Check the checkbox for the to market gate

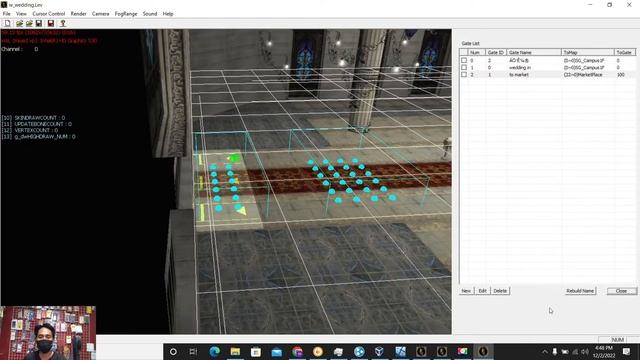tap(464, 75)
